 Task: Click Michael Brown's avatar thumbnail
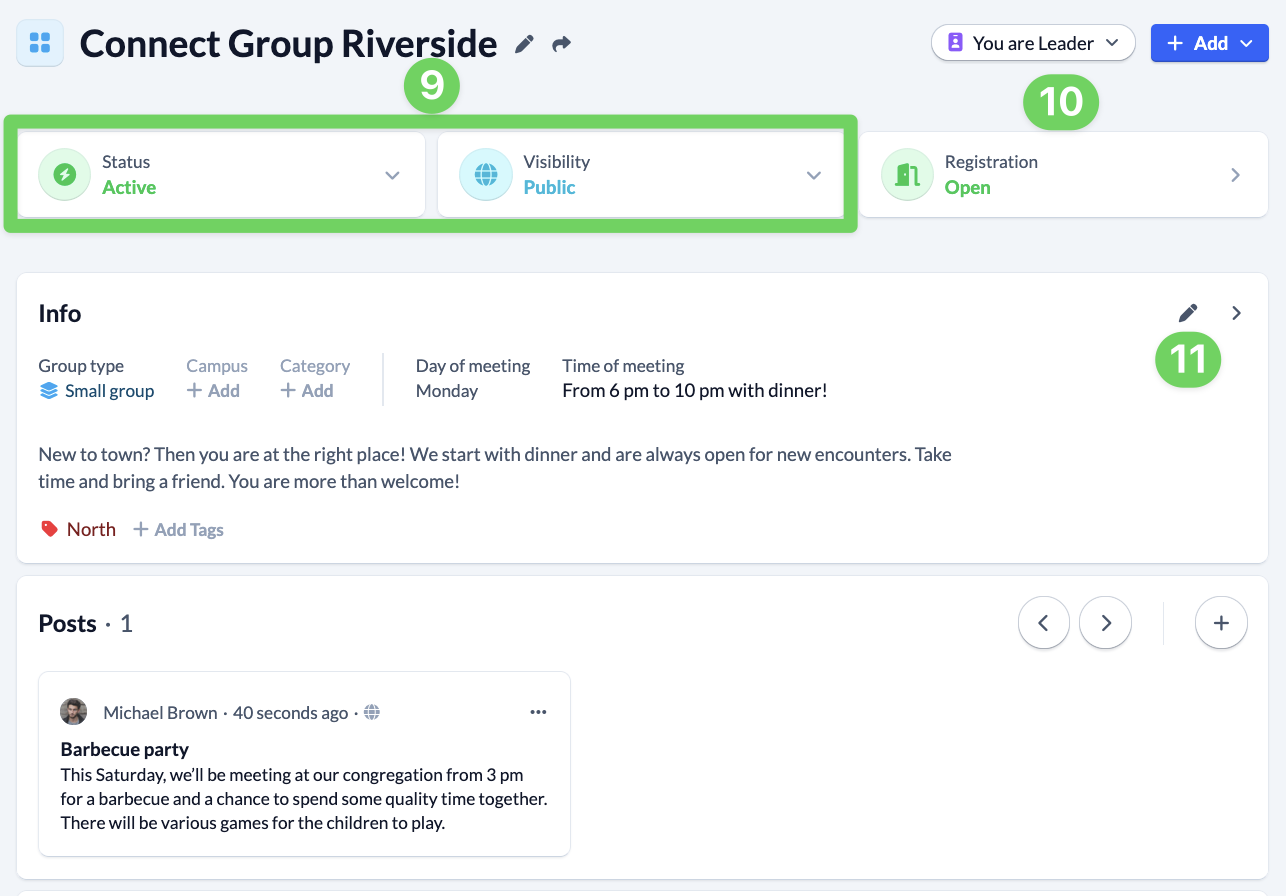(x=73, y=712)
